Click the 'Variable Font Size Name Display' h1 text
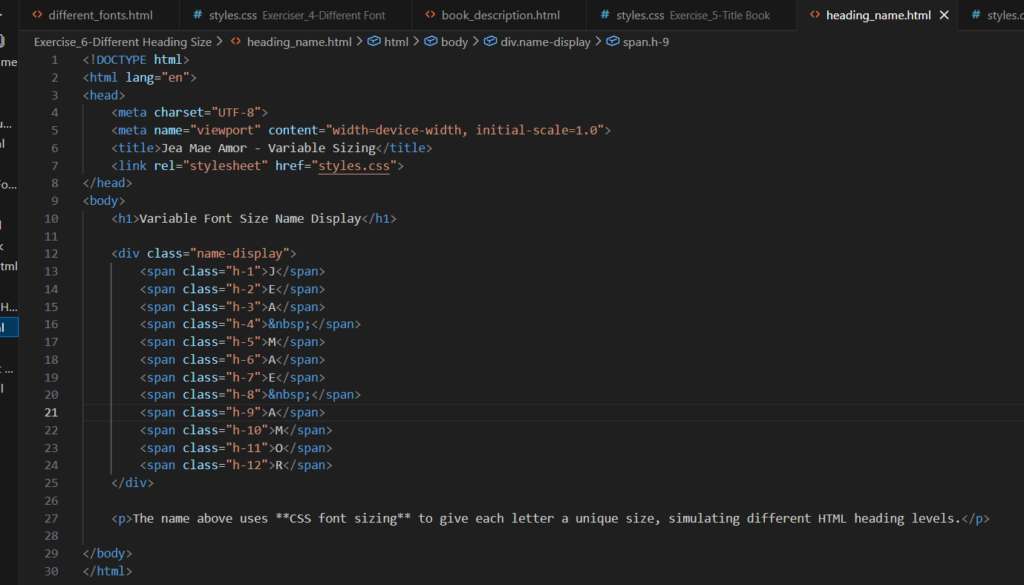Viewport: 1024px width, 585px height. point(248,218)
